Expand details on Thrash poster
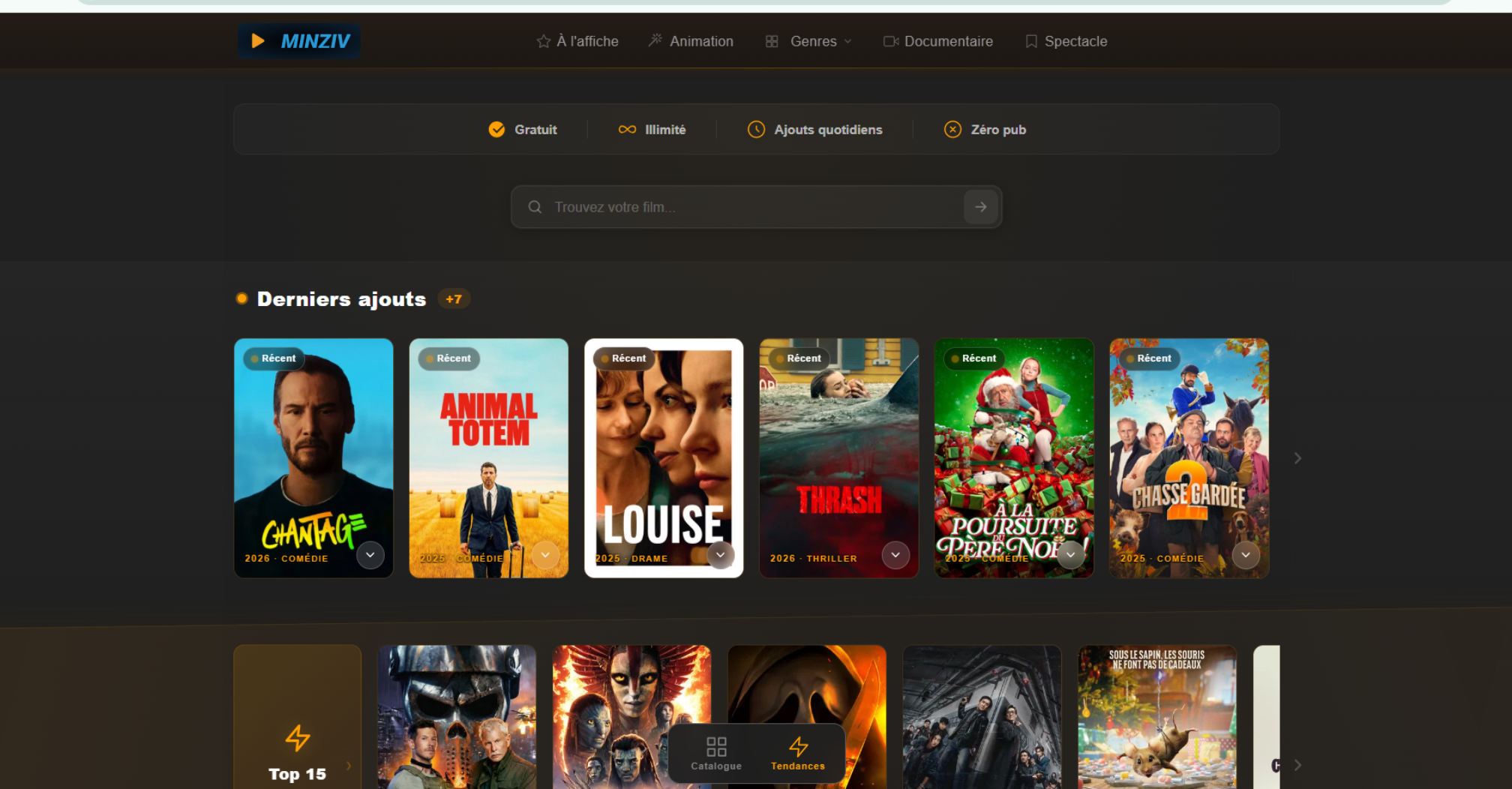 [x=895, y=555]
